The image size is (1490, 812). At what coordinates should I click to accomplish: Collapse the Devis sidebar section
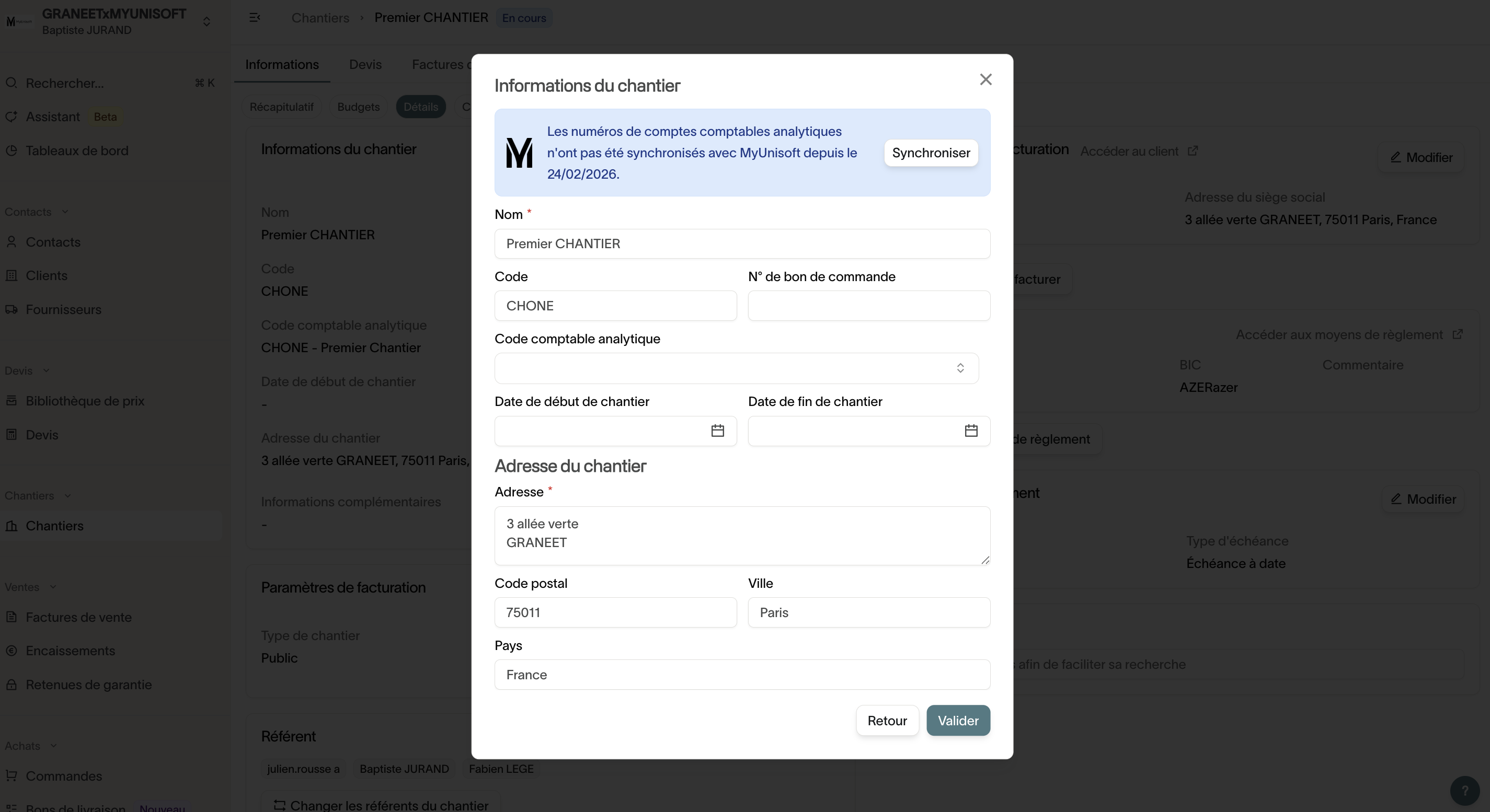[47, 370]
